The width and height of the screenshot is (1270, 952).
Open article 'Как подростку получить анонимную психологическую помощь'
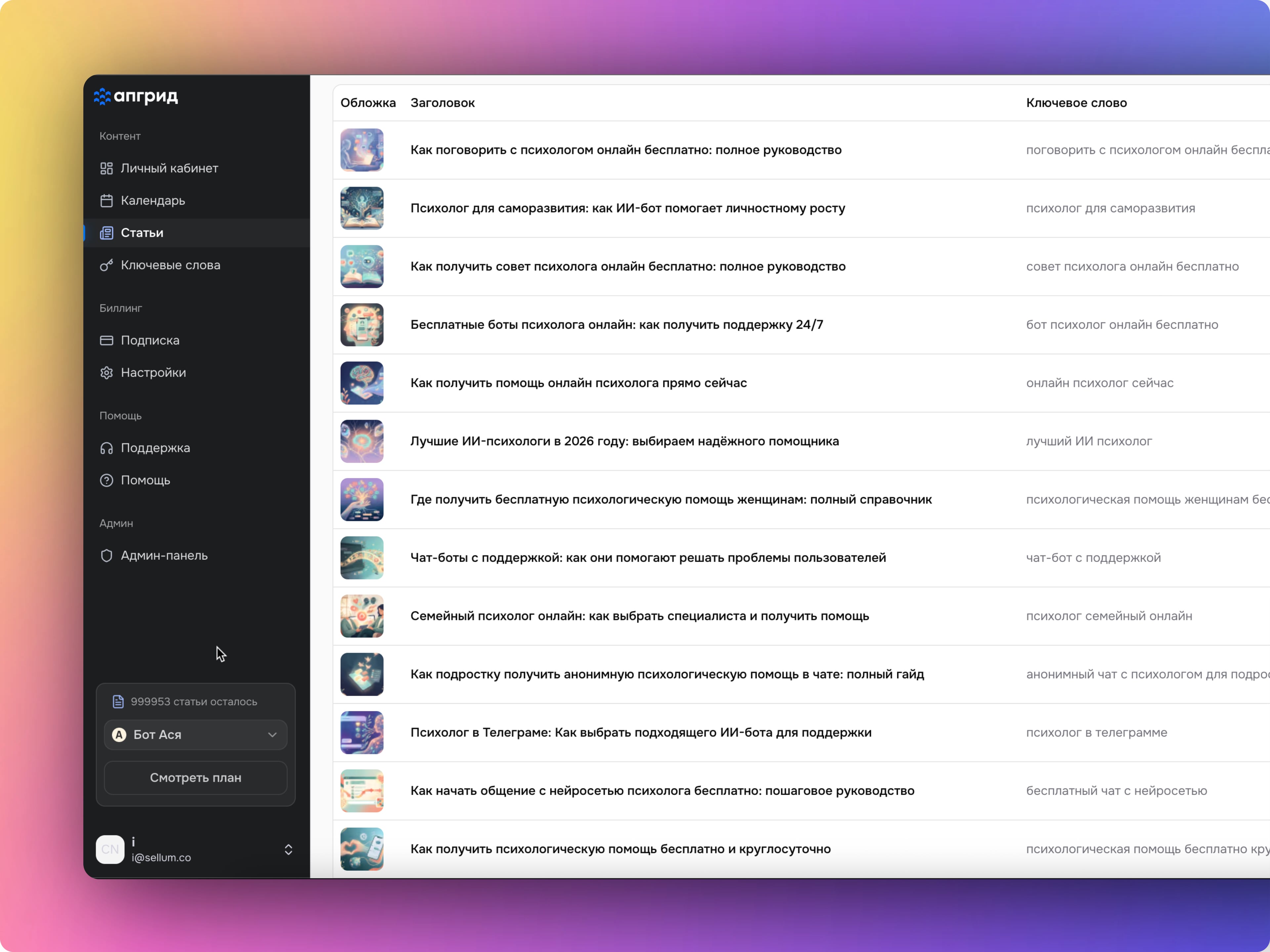[667, 674]
